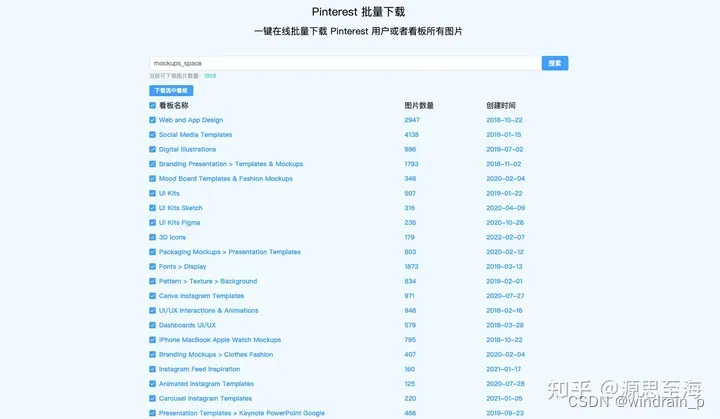Open the 3D Icons board
This screenshot has width=720, height=419.
coord(172,237)
